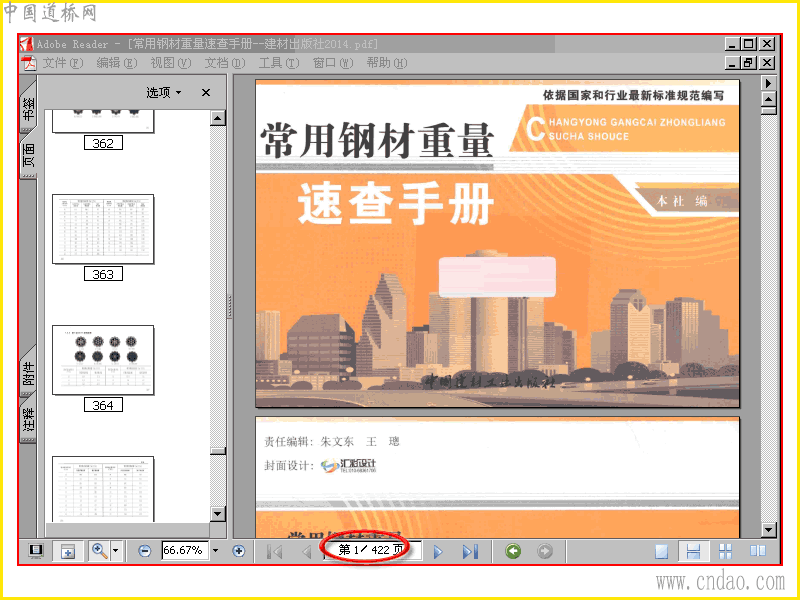Switch to single page layout
This screenshot has height=600, width=800.
point(661,551)
